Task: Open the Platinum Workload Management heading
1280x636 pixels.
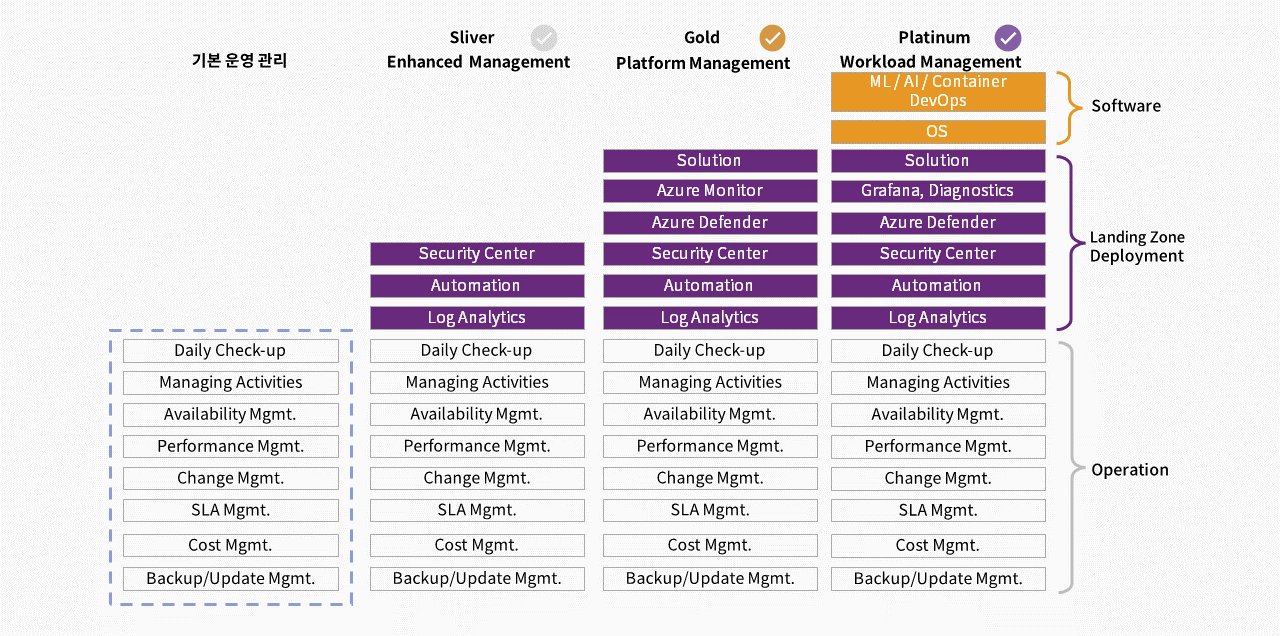Action: (x=931, y=50)
